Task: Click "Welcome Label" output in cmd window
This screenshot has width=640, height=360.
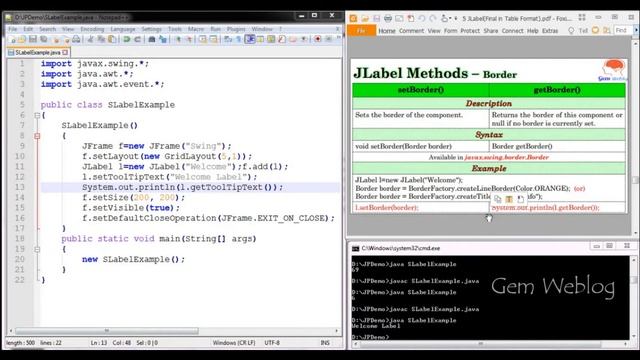Action: coord(376,326)
